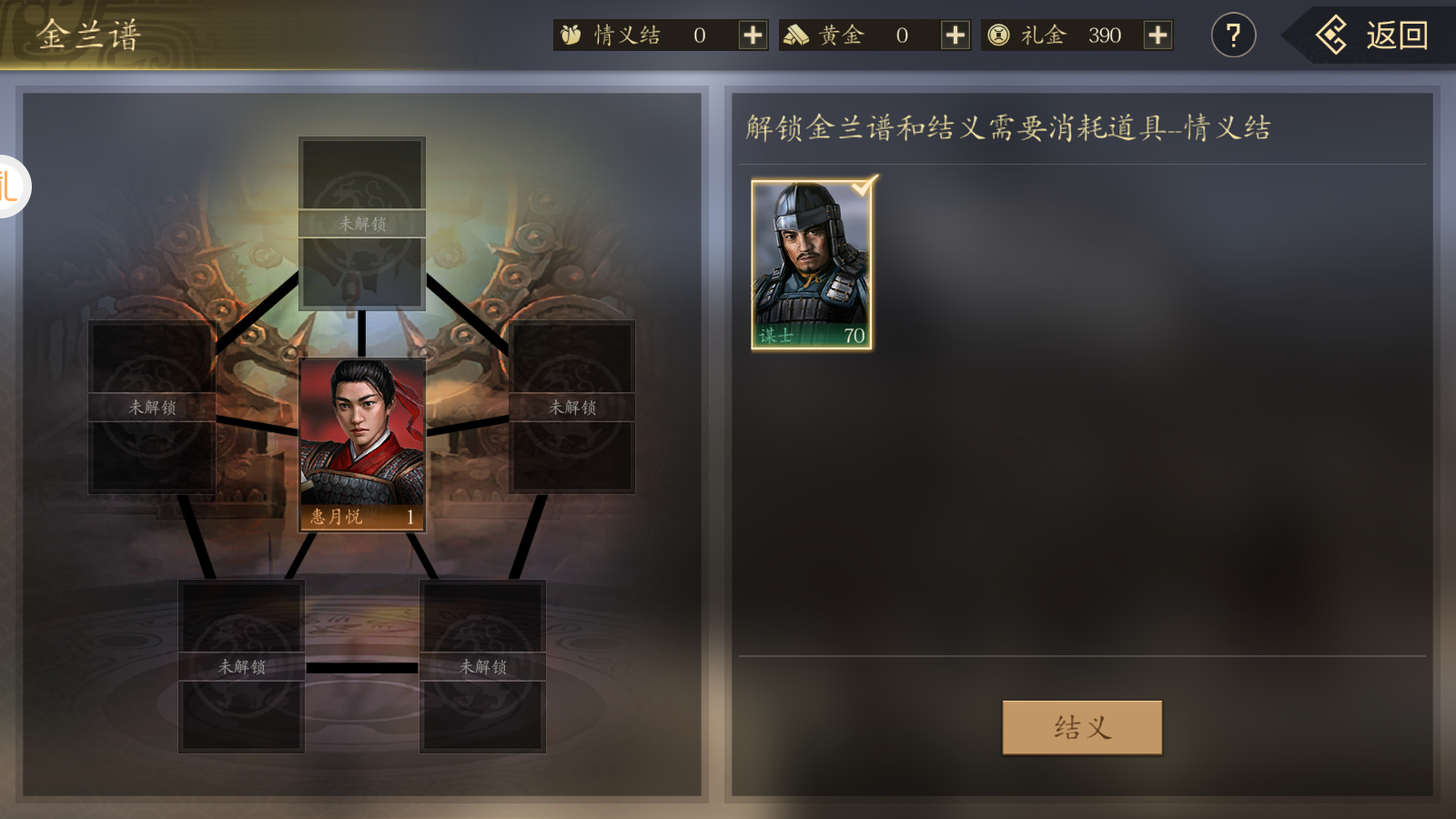Image resolution: width=1456 pixels, height=819 pixels.
Task: Select the central 惠月悦 character card
Action: 362,444
